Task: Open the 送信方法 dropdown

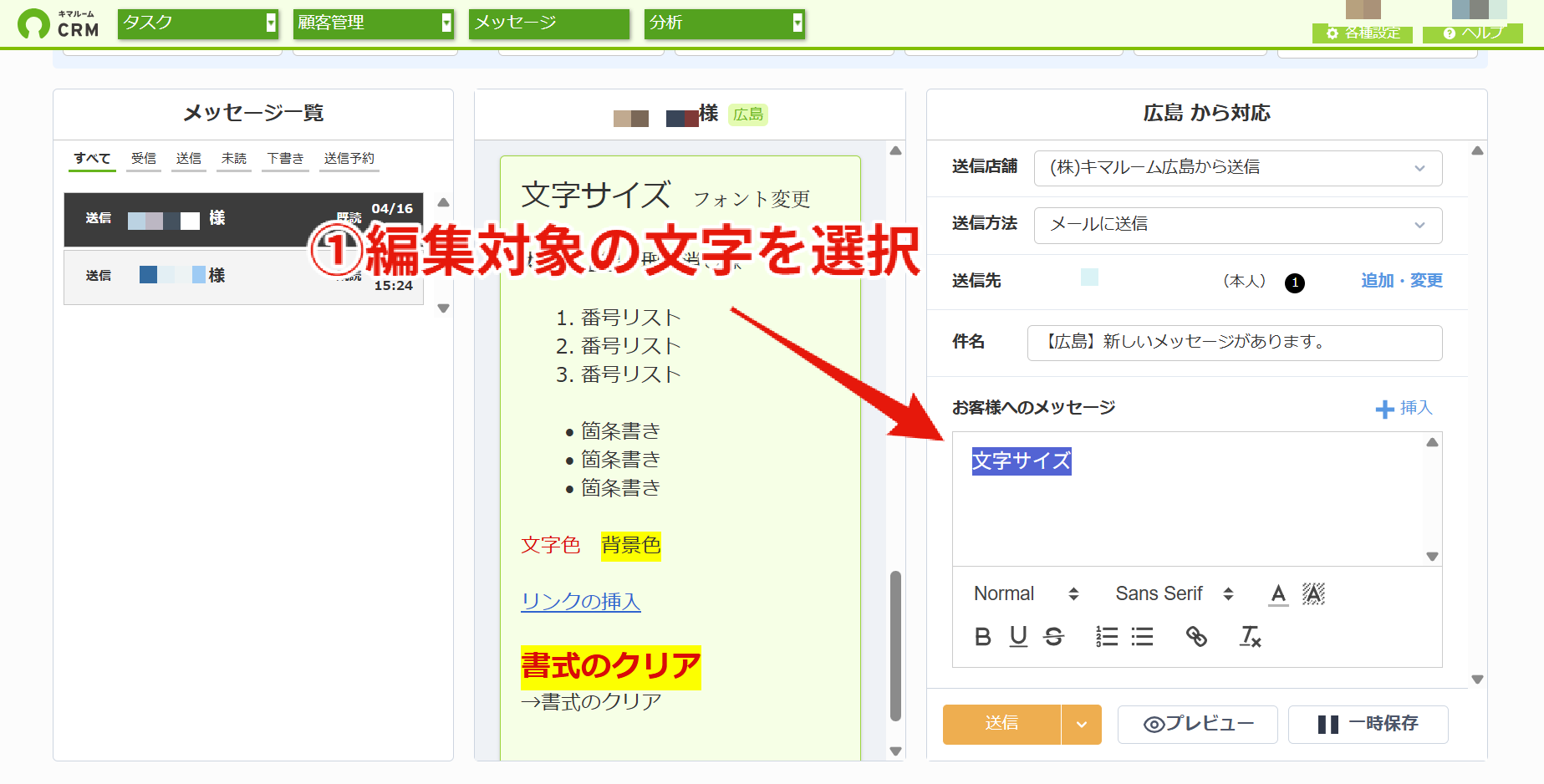Action: [1238, 225]
